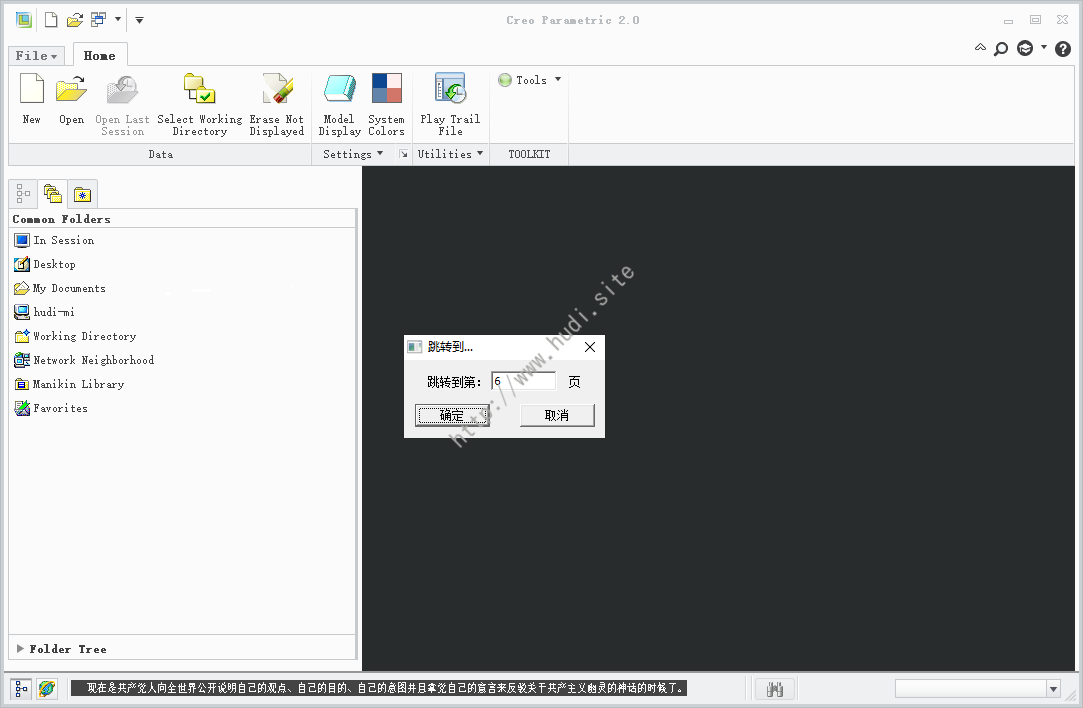Click the TOOLKIT group label
Screen dimensions: 1083x708
tap(529, 154)
